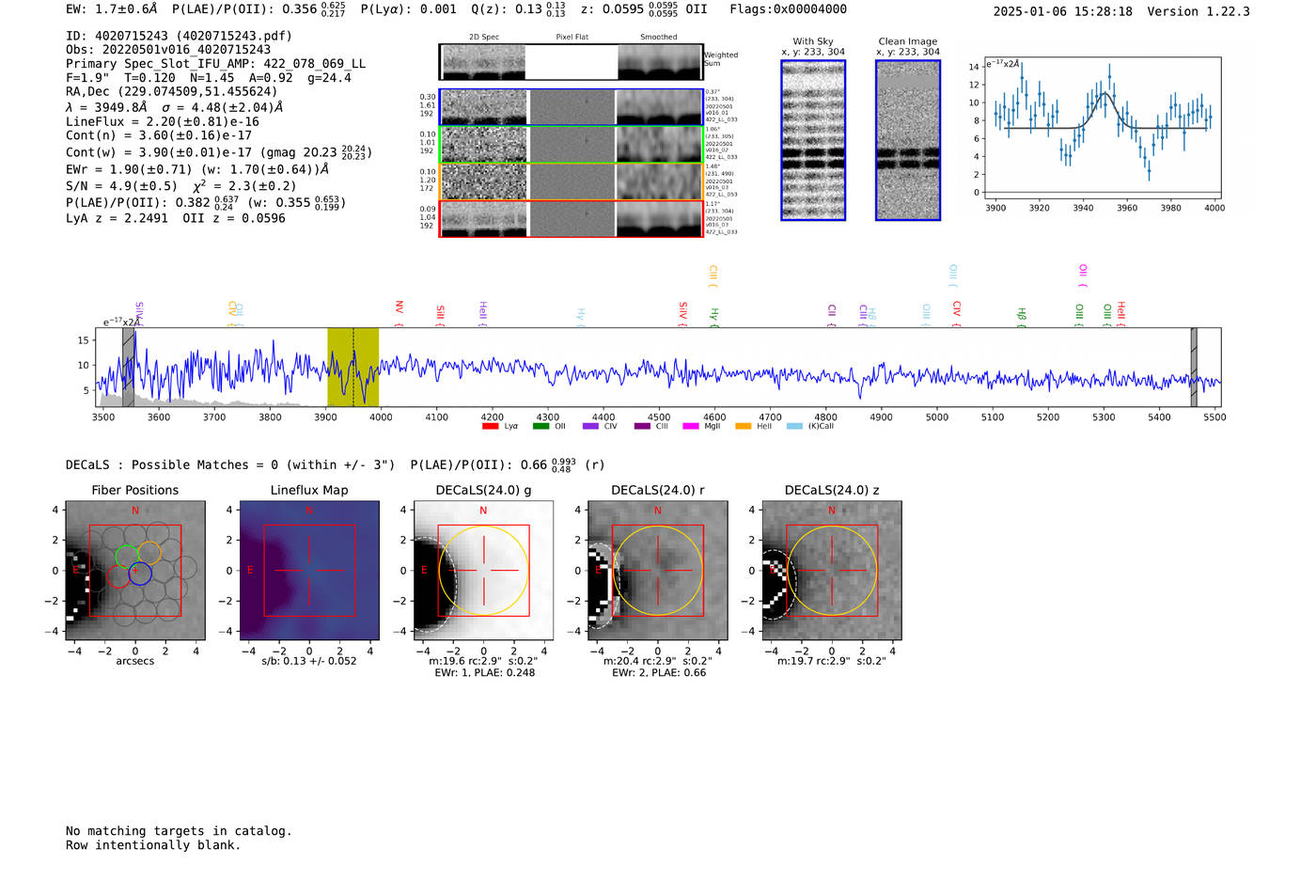Click 's/b: 0.13 +/- 0.052' under Lineflux Map
The width and height of the screenshot is (1316, 896).
coord(309,661)
